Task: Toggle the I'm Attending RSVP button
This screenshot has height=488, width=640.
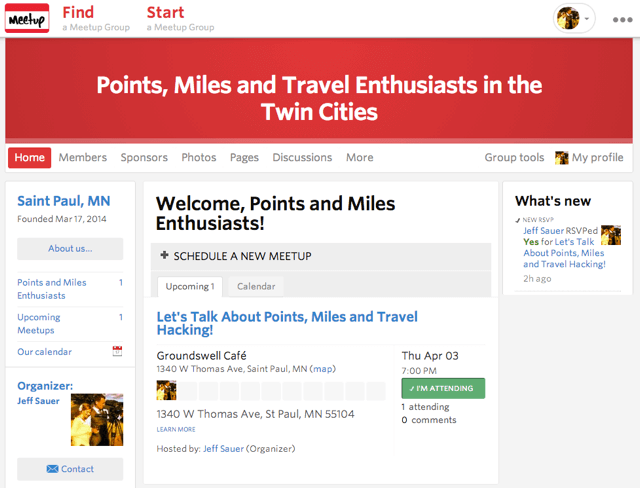Action: [x=443, y=388]
